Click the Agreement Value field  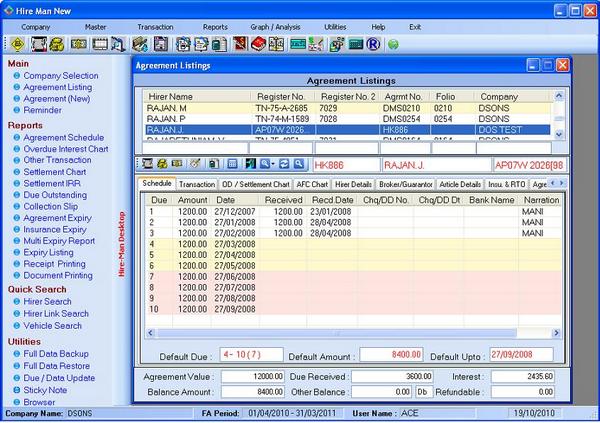253,377
